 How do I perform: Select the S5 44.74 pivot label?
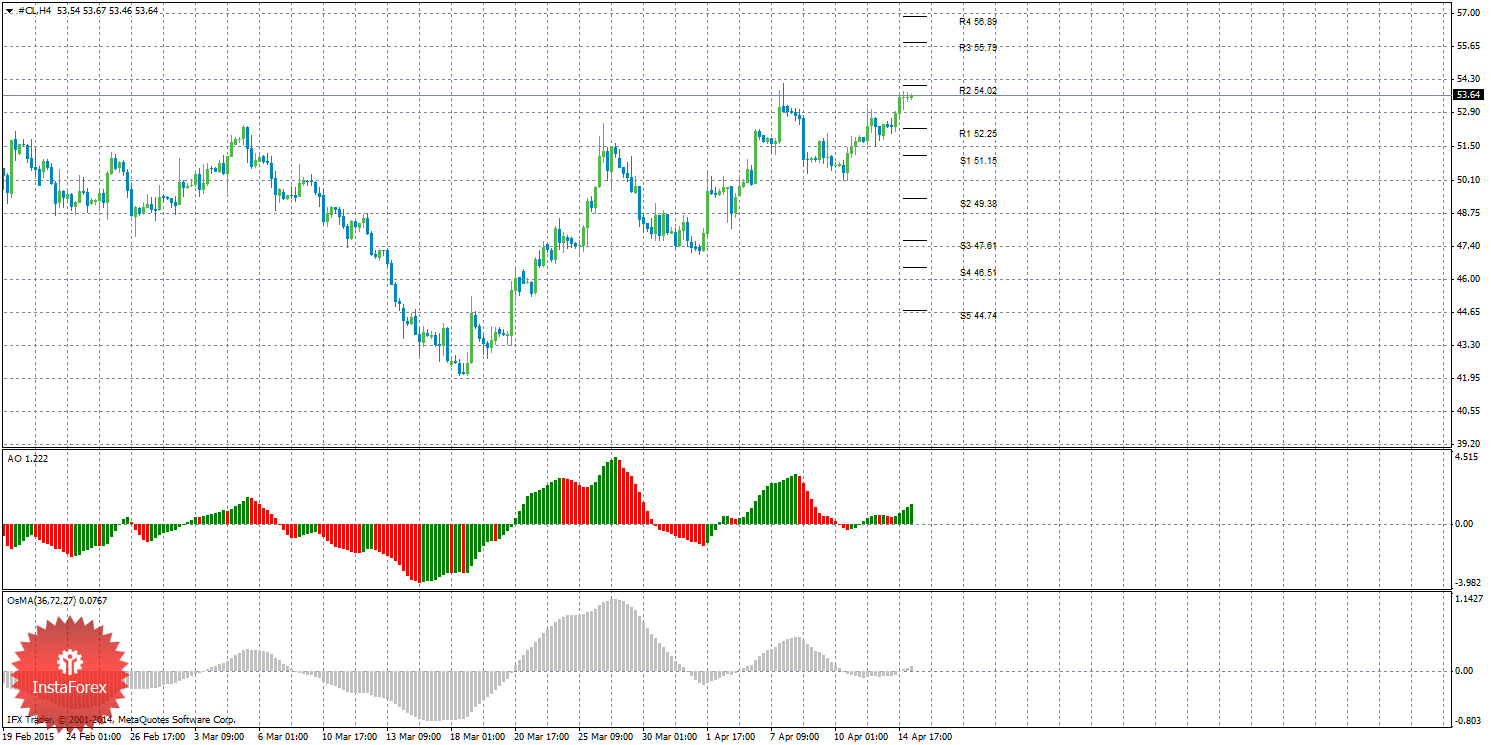978,315
